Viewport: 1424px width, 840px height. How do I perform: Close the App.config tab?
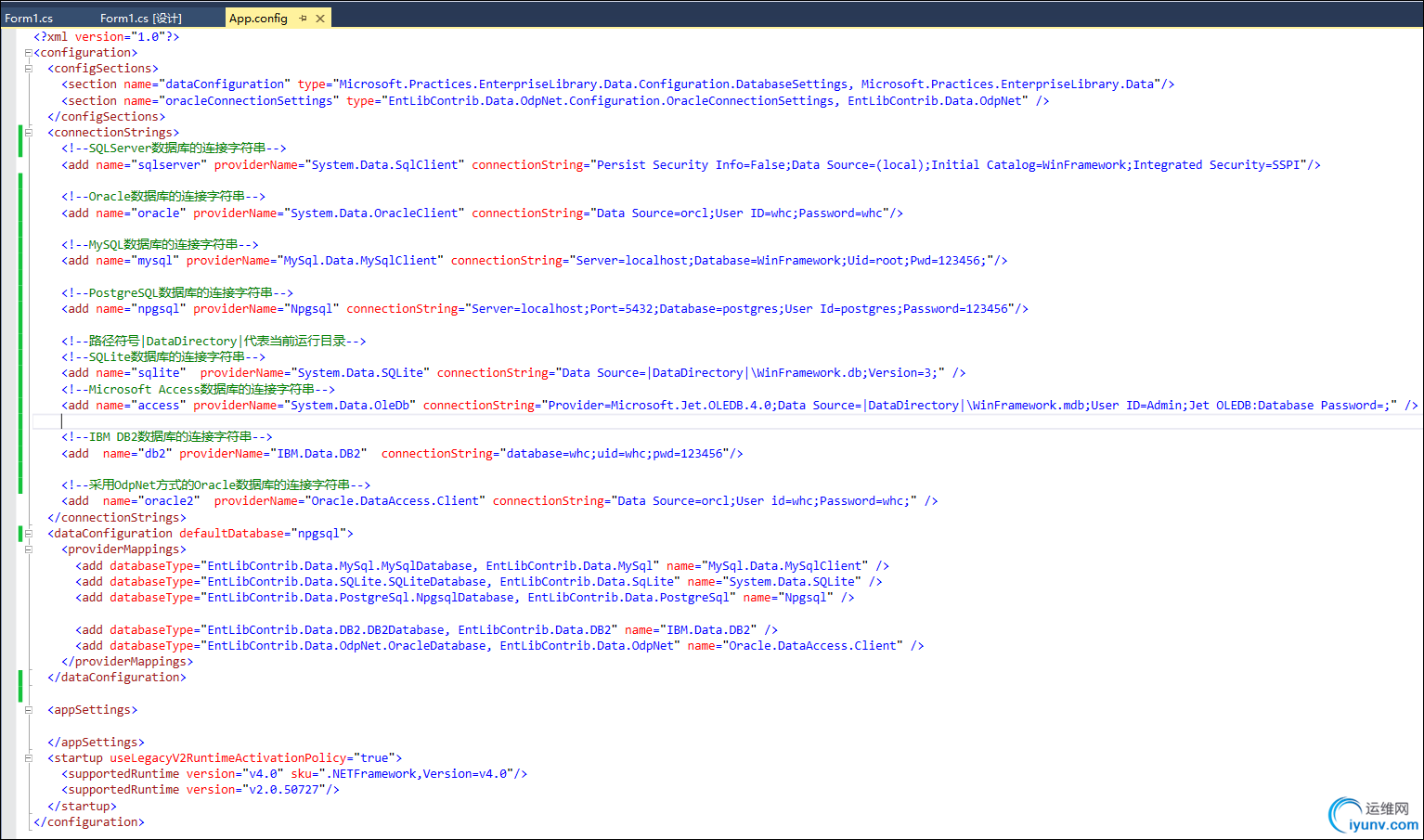tap(320, 18)
